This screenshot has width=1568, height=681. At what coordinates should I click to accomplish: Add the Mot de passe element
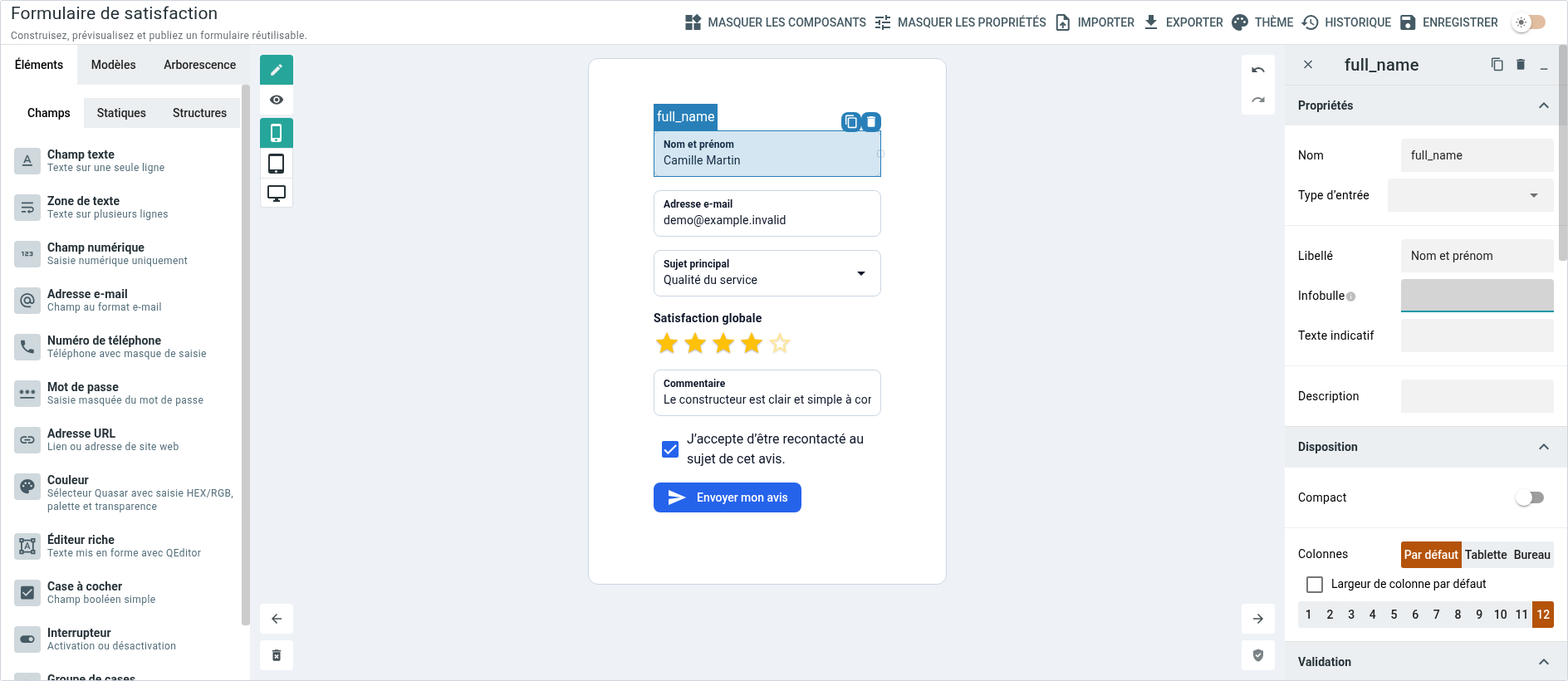pyautogui.click(x=125, y=393)
